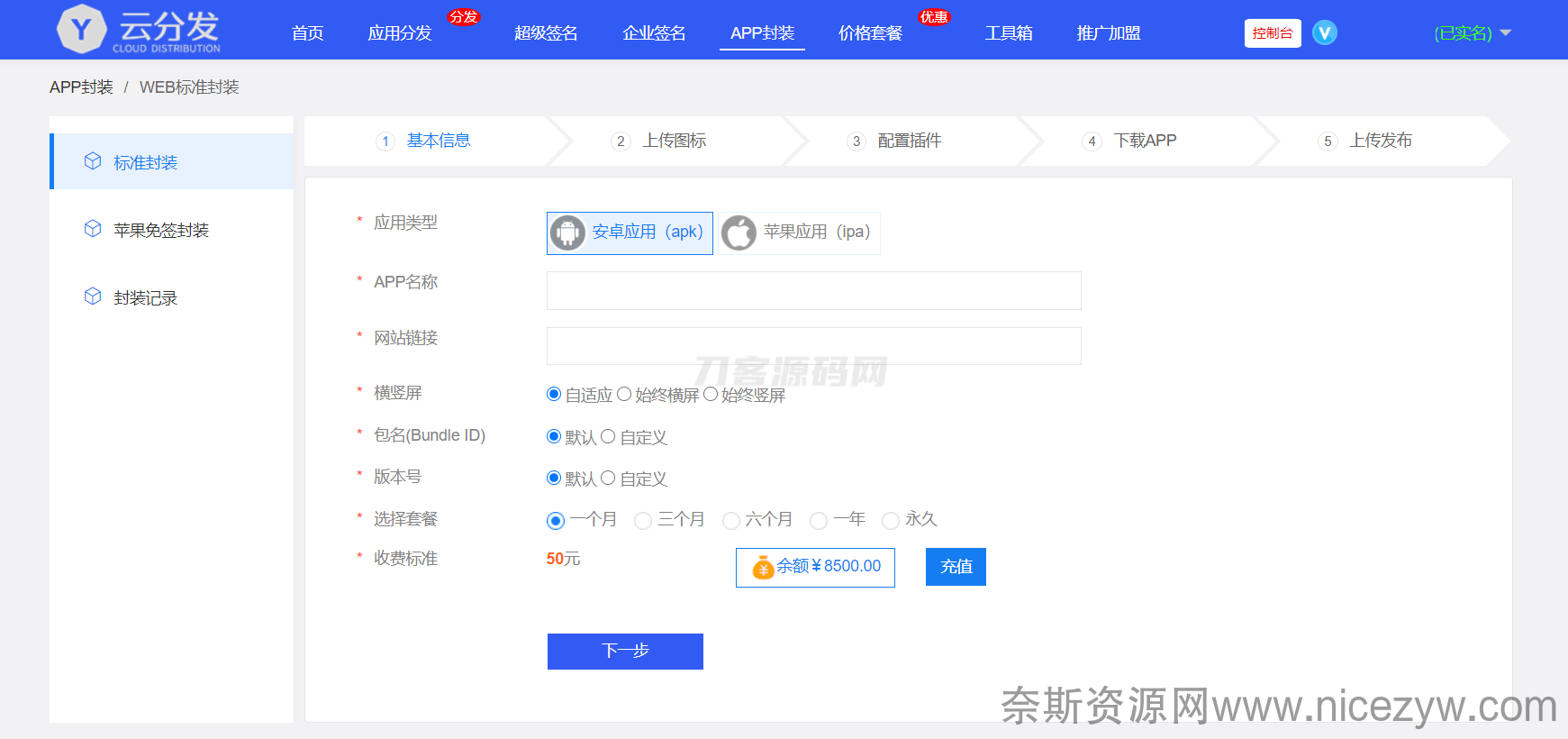This screenshot has height=739, width=1568.
Task: Click the (已实名) account label
Action: point(1463,33)
